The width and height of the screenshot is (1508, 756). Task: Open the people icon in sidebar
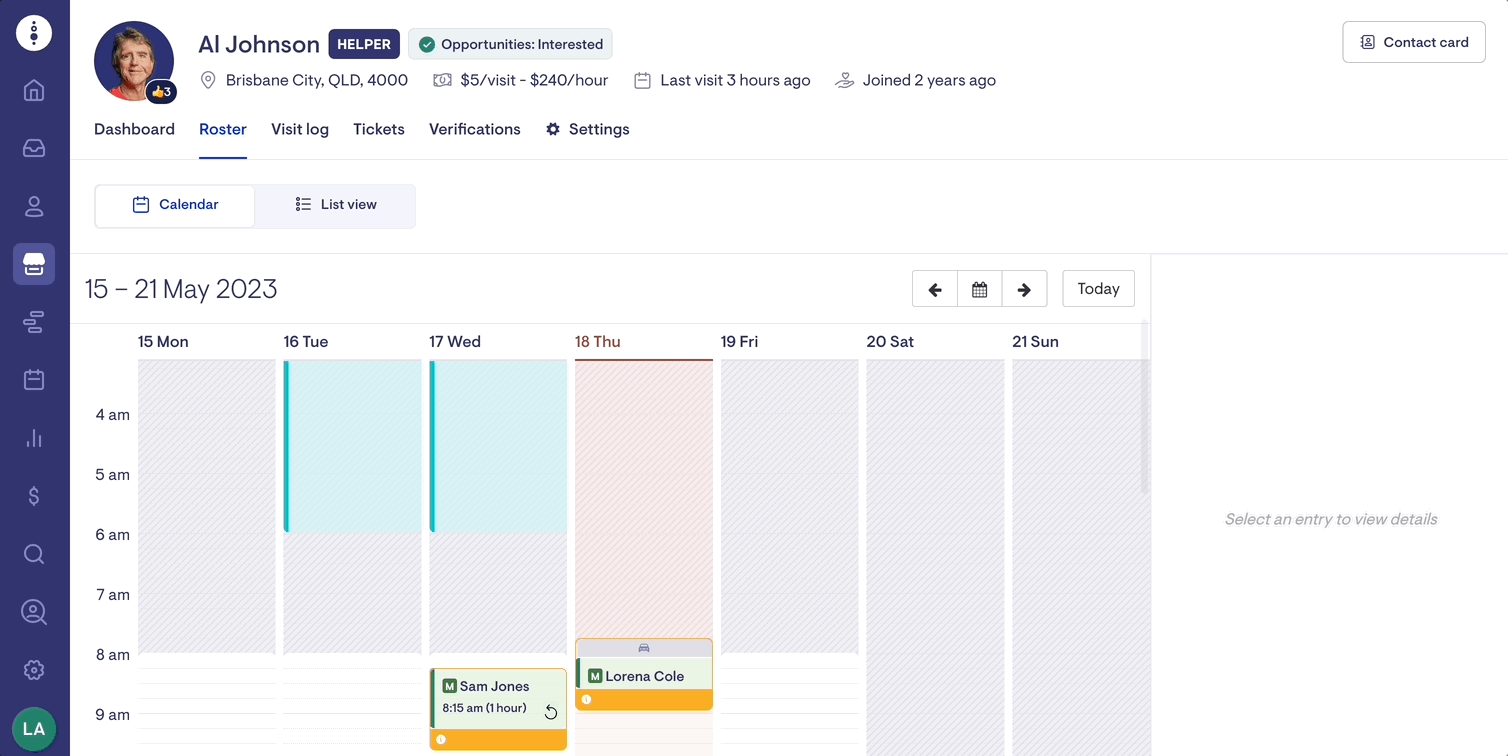34,206
